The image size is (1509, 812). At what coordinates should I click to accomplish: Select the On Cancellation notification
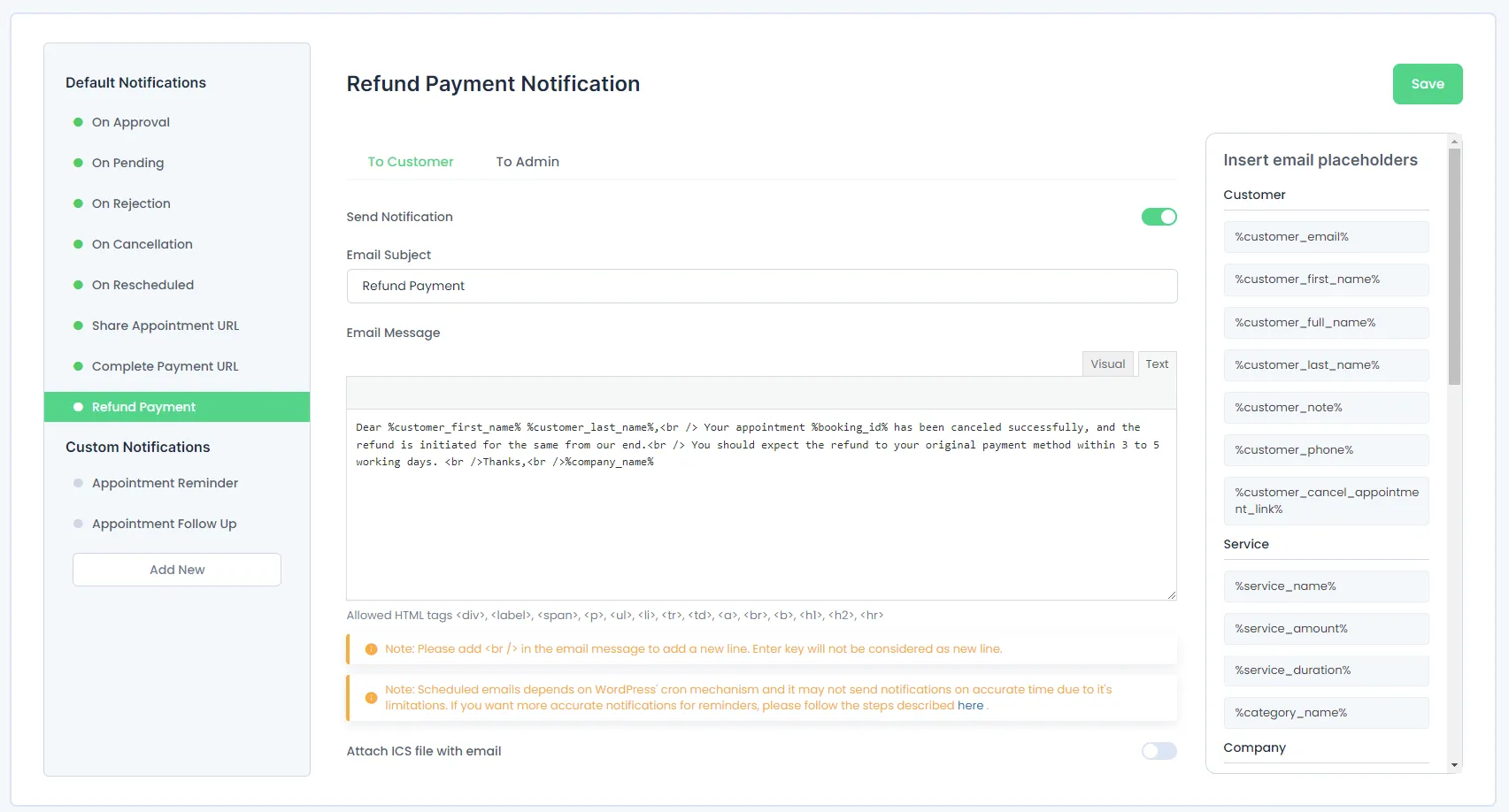coord(142,244)
